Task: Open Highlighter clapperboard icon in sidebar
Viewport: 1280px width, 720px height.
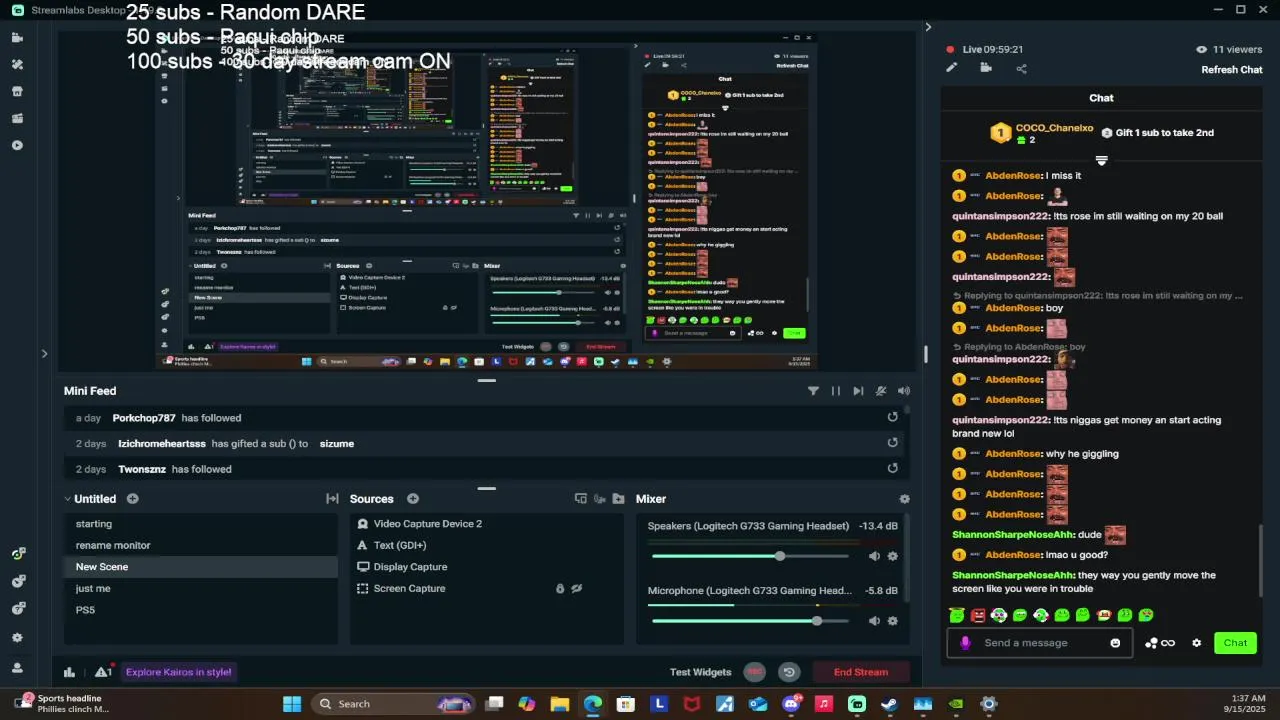Action: pos(17,118)
